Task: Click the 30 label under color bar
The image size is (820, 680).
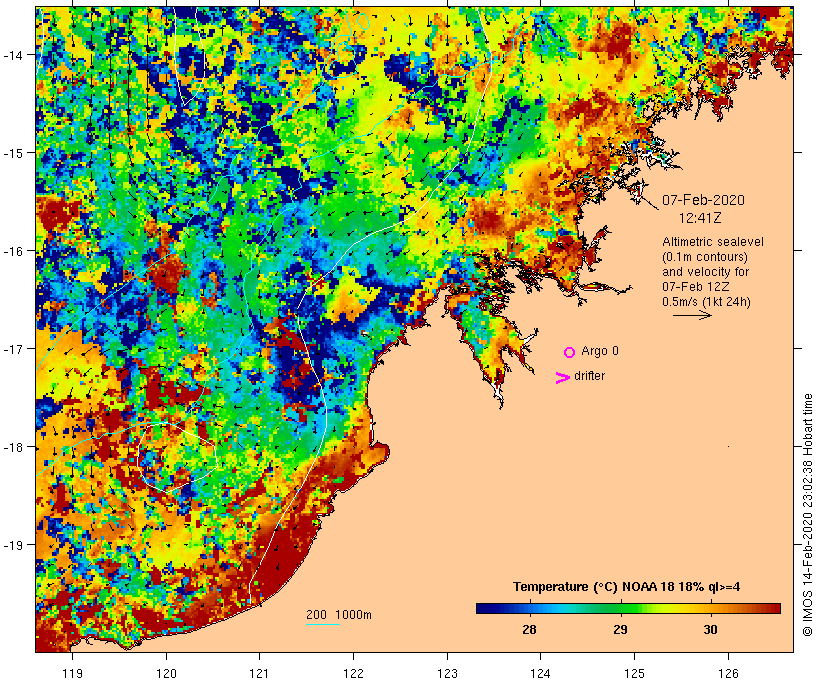Action: [x=710, y=629]
